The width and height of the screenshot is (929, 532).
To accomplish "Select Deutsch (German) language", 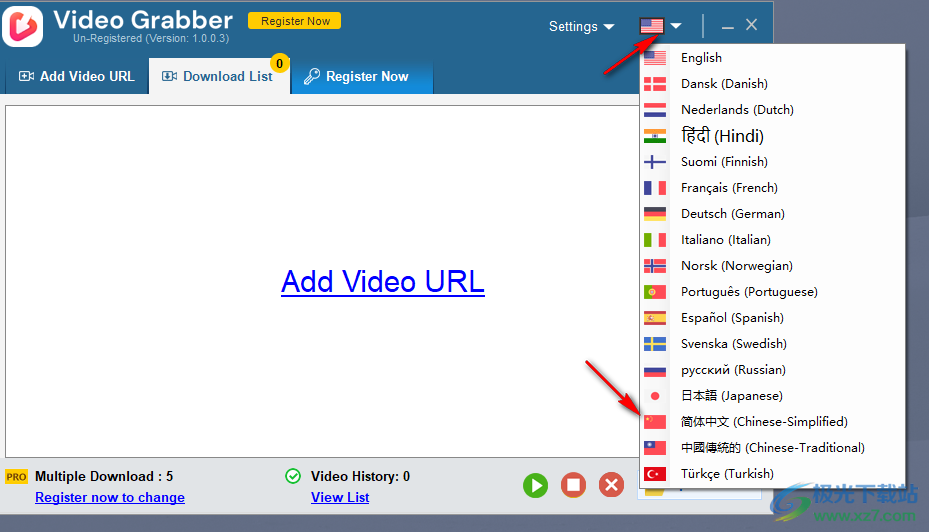I will tap(773, 214).
